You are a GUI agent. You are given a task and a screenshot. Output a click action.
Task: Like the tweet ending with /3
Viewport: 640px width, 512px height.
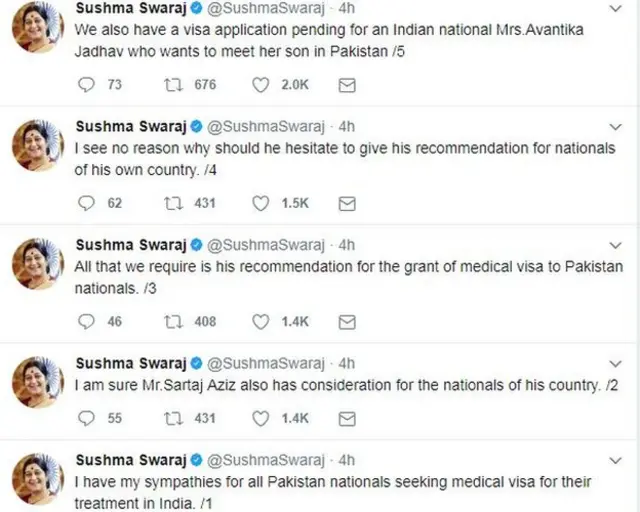(261, 321)
